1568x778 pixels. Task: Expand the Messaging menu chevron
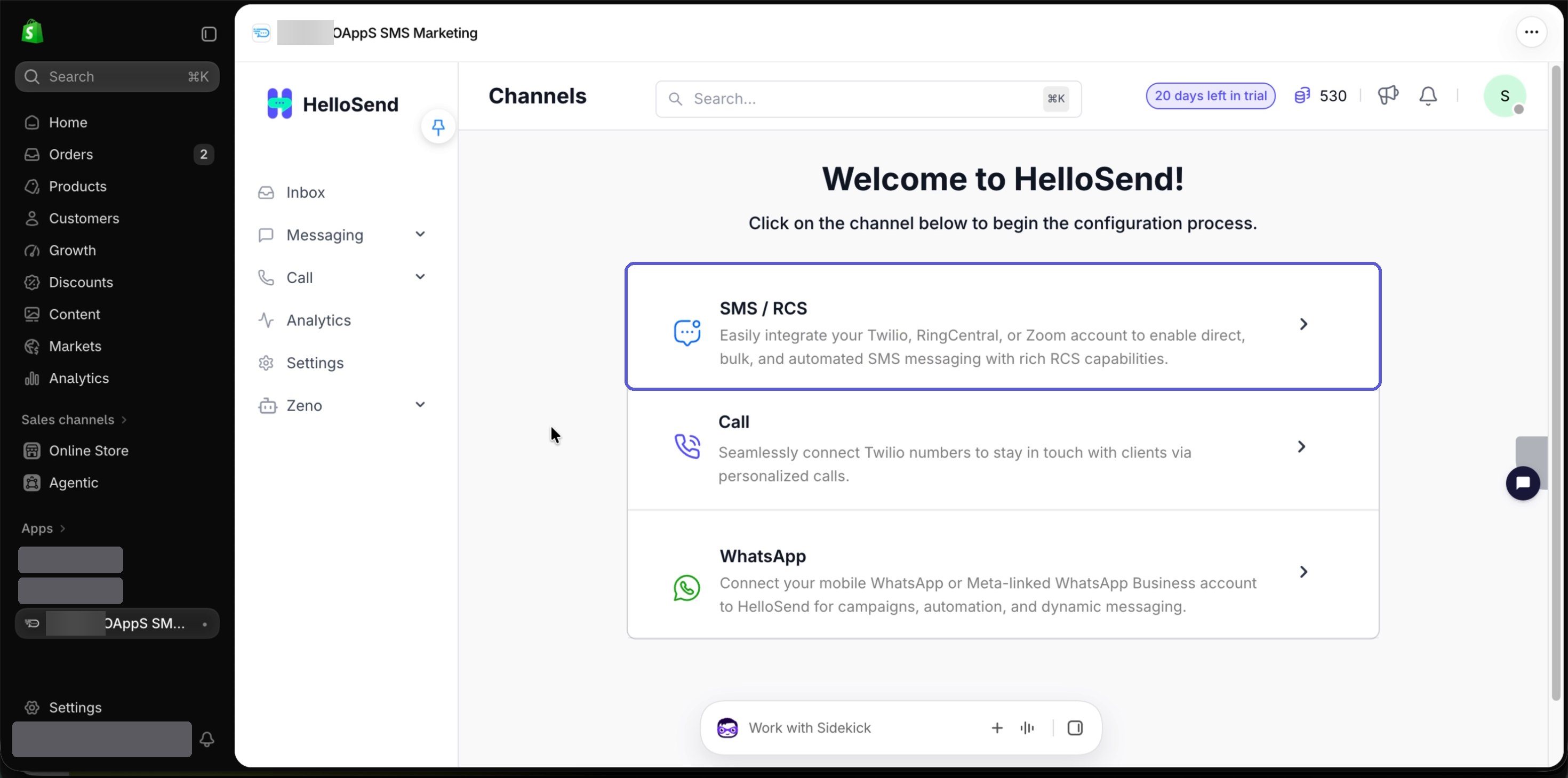(x=420, y=235)
